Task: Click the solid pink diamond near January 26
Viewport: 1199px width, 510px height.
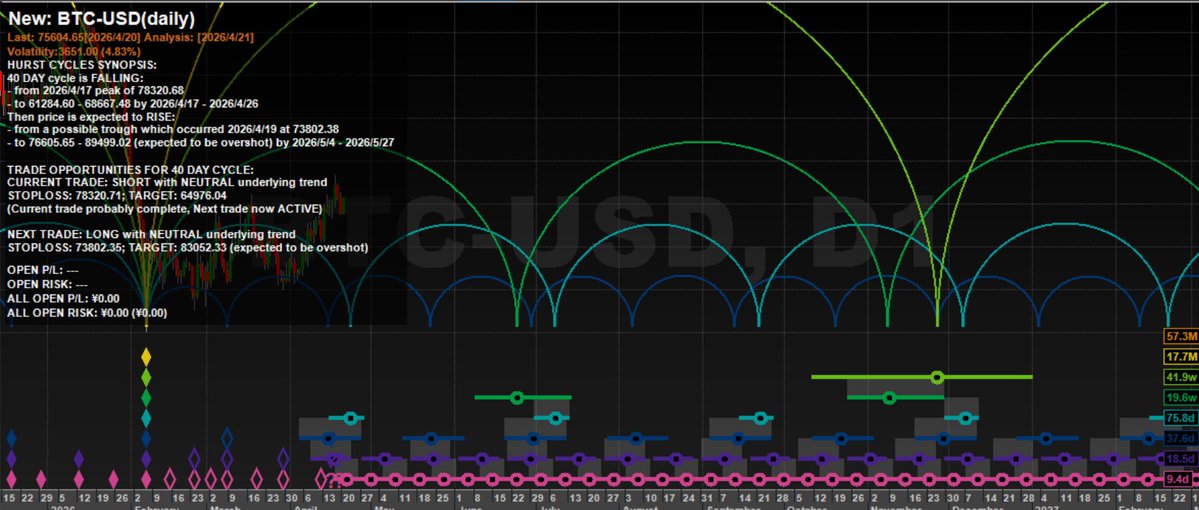Action: coord(113,479)
